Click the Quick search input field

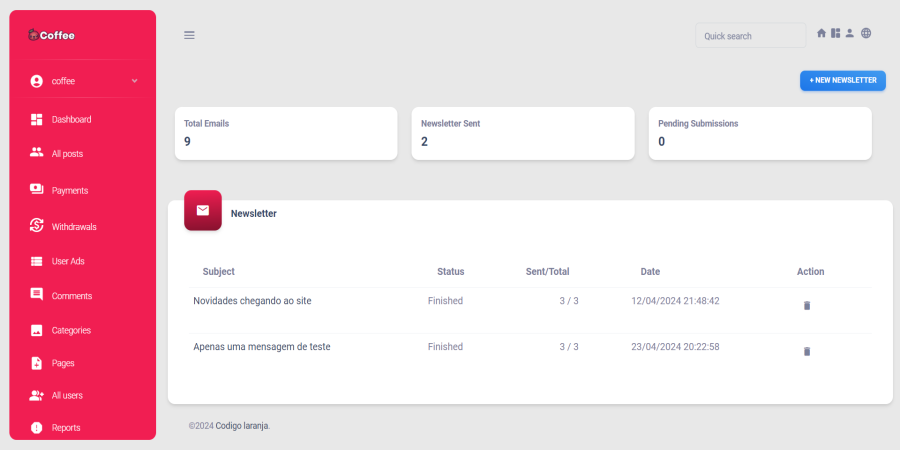750,36
